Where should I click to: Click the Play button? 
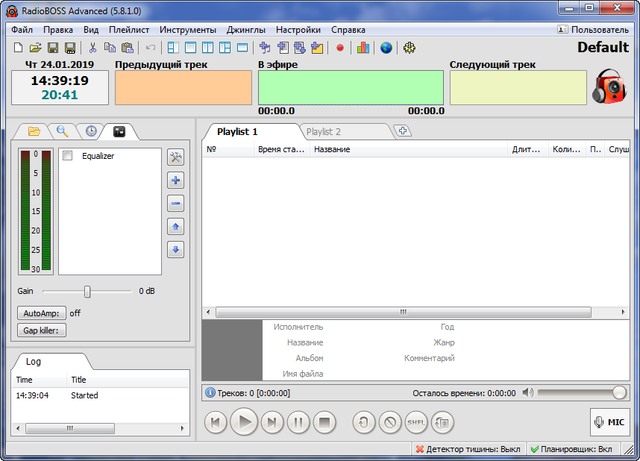(x=243, y=422)
